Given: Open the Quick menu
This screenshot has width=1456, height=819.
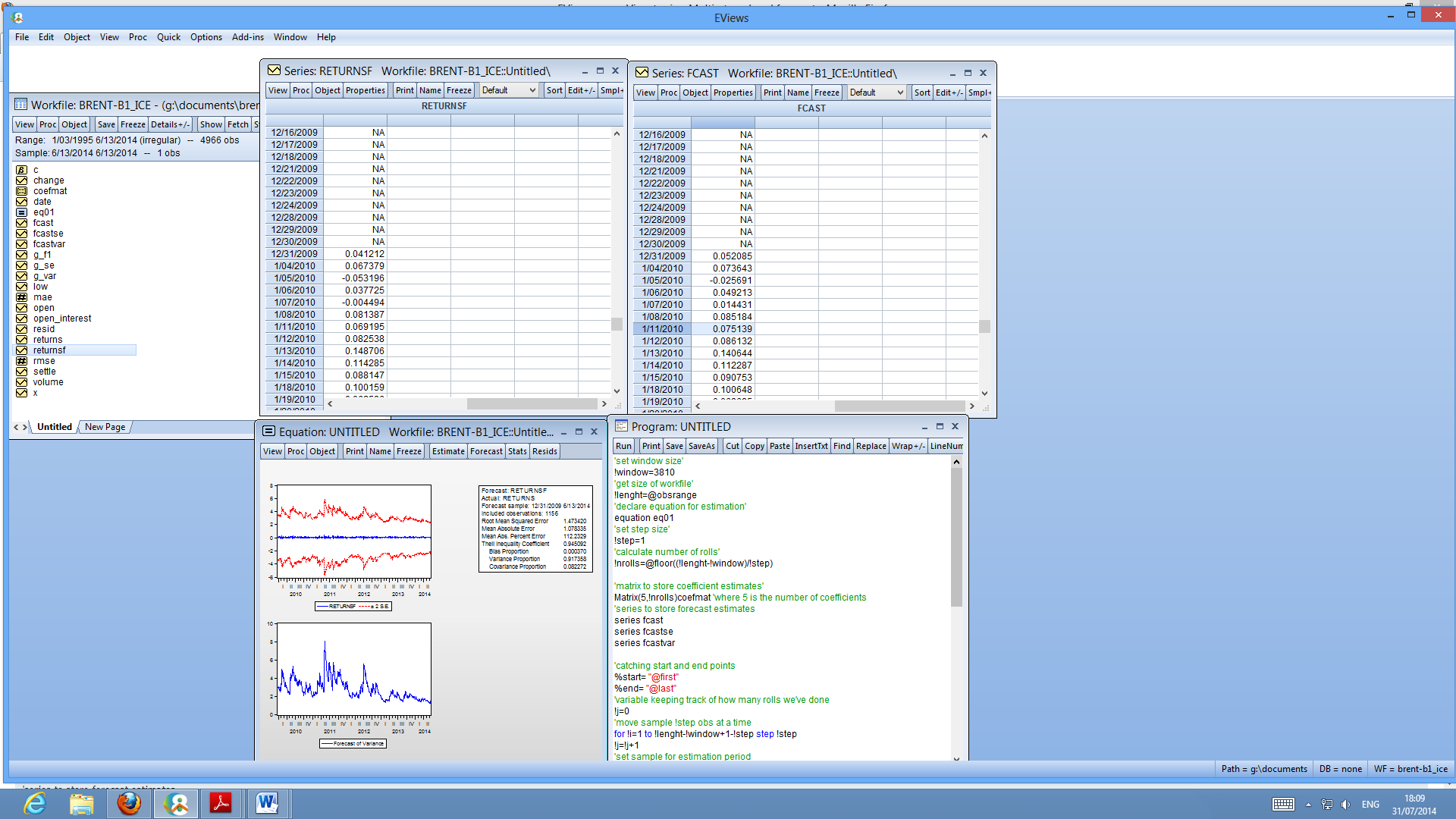Looking at the screenshot, I should point(168,36).
